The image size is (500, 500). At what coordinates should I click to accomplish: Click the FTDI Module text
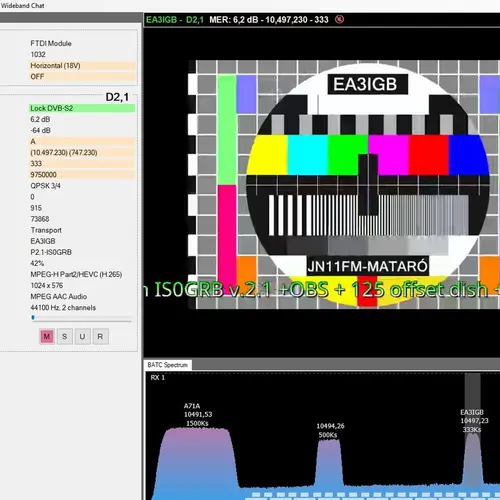tap(51, 43)
